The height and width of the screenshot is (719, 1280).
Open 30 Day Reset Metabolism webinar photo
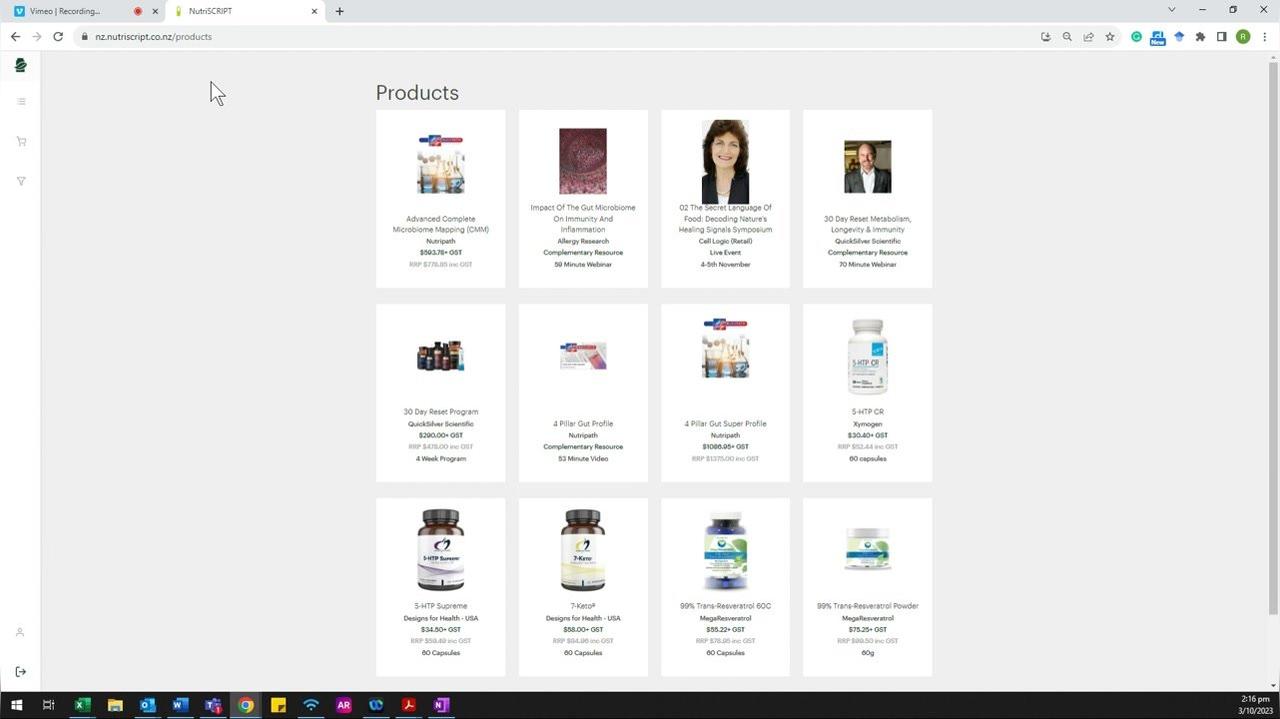(x=867, y=166)
